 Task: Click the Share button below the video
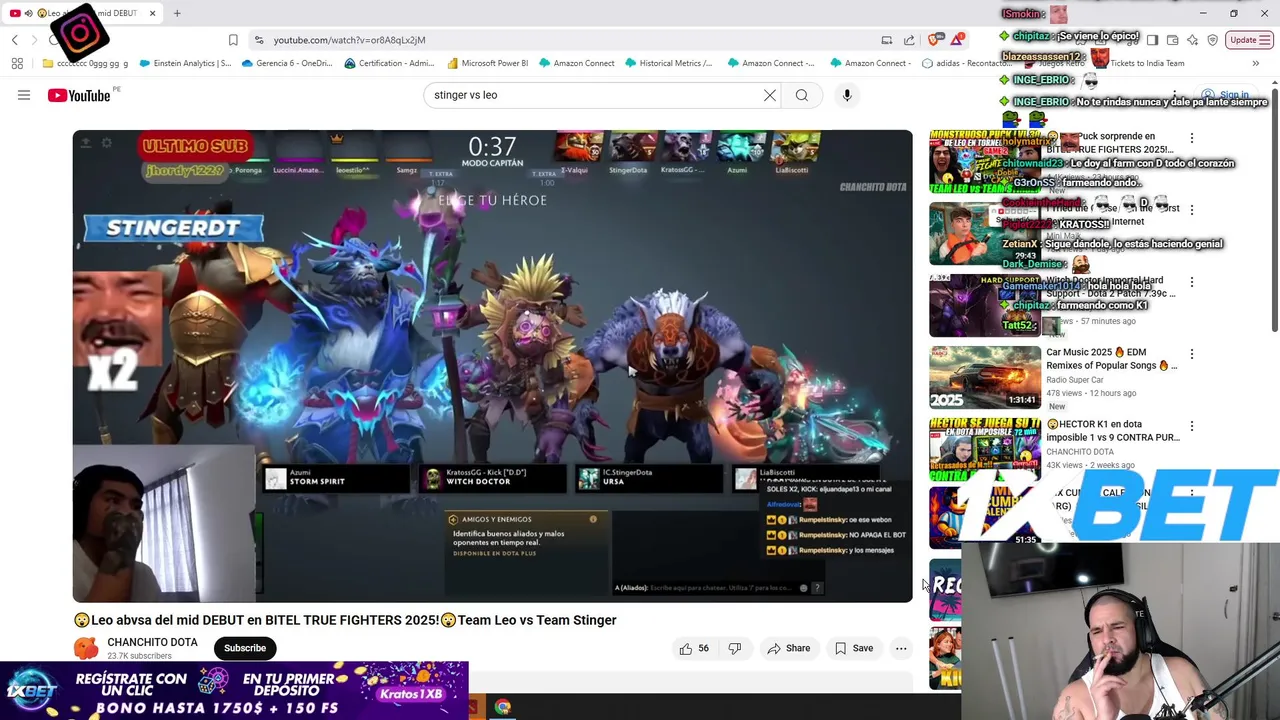[x=788, y=648]
